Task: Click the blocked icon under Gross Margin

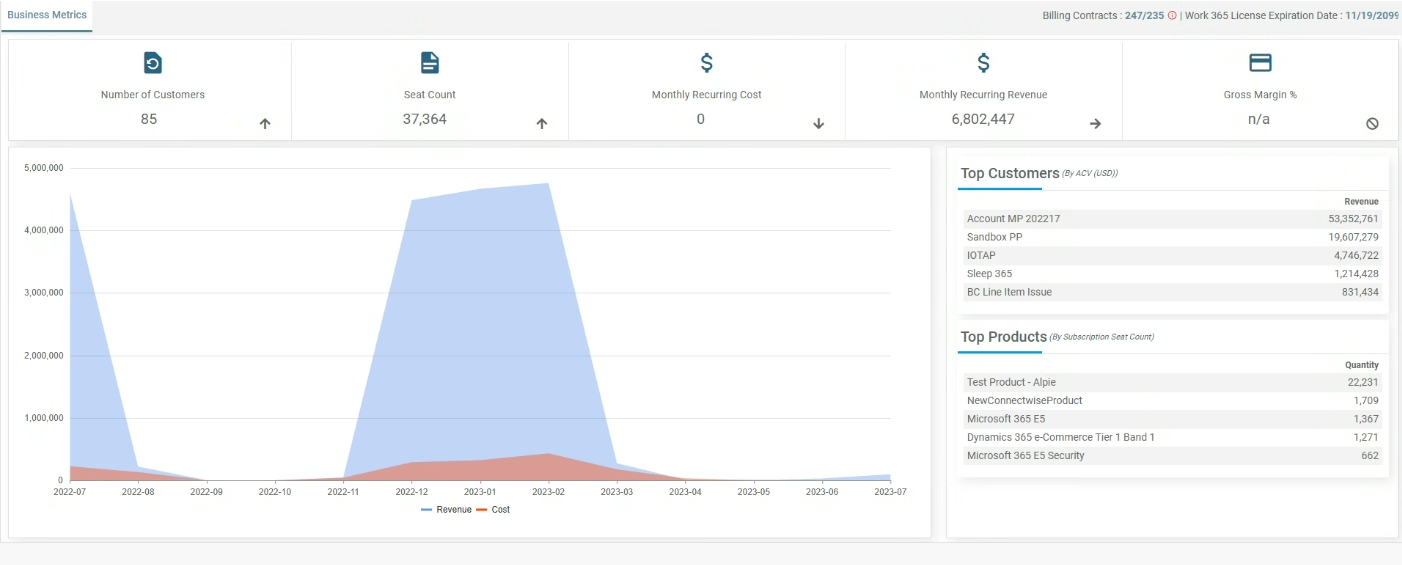Action: [x=1372, y=124]
